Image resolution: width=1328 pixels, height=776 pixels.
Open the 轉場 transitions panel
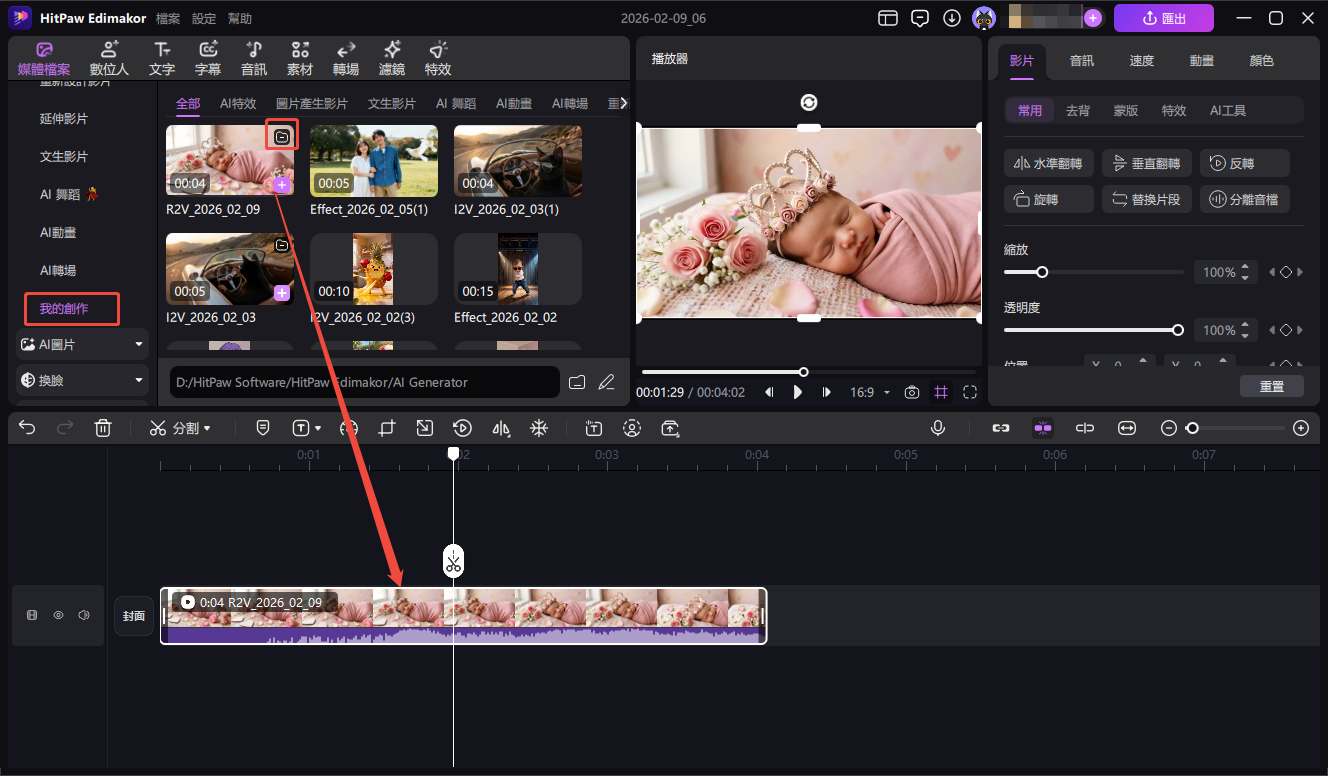tap(346, 59)
